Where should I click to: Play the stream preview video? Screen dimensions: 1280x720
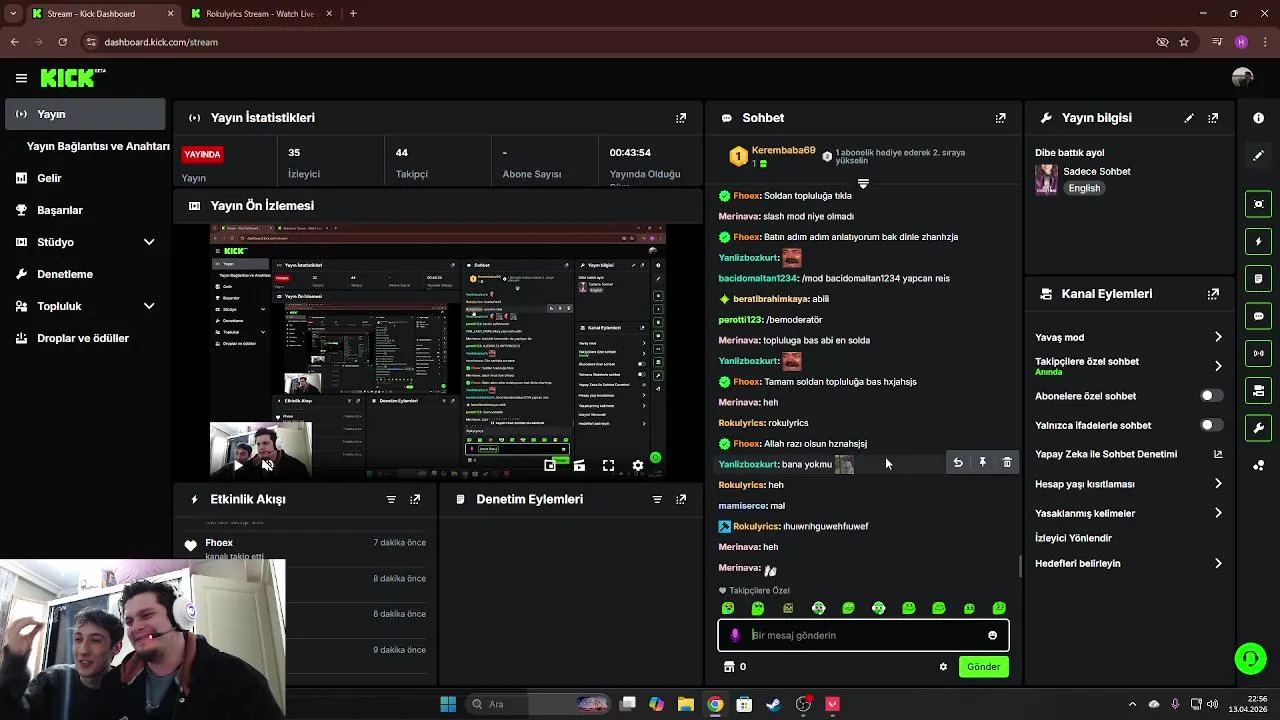(238, 465)
